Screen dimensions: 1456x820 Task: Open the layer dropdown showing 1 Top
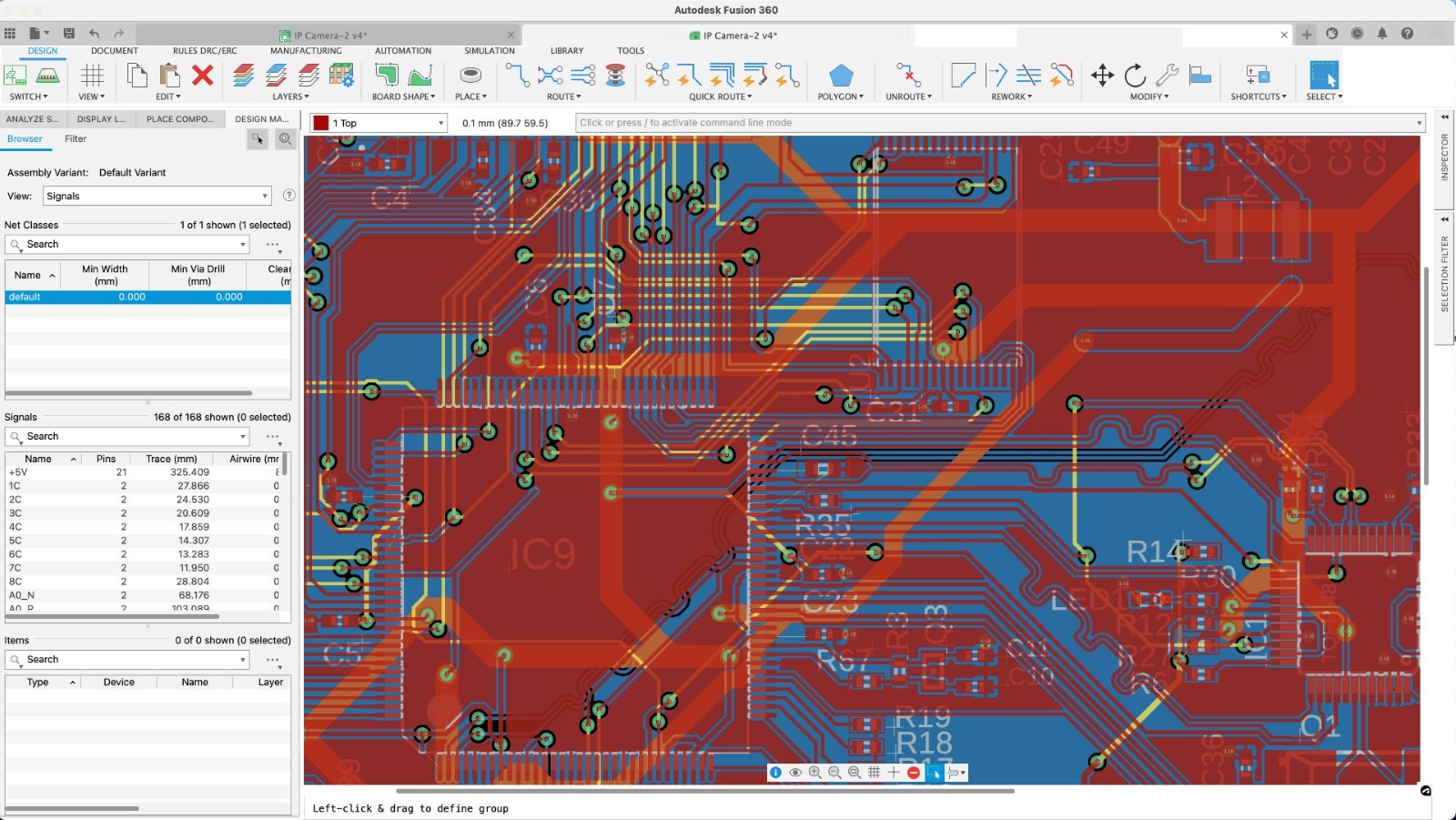(x=378, y=122)
